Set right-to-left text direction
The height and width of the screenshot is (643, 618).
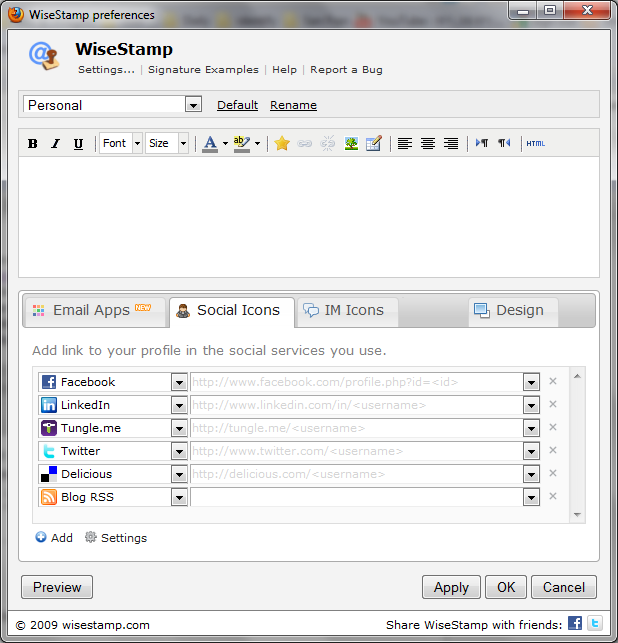tap(504, 143)
